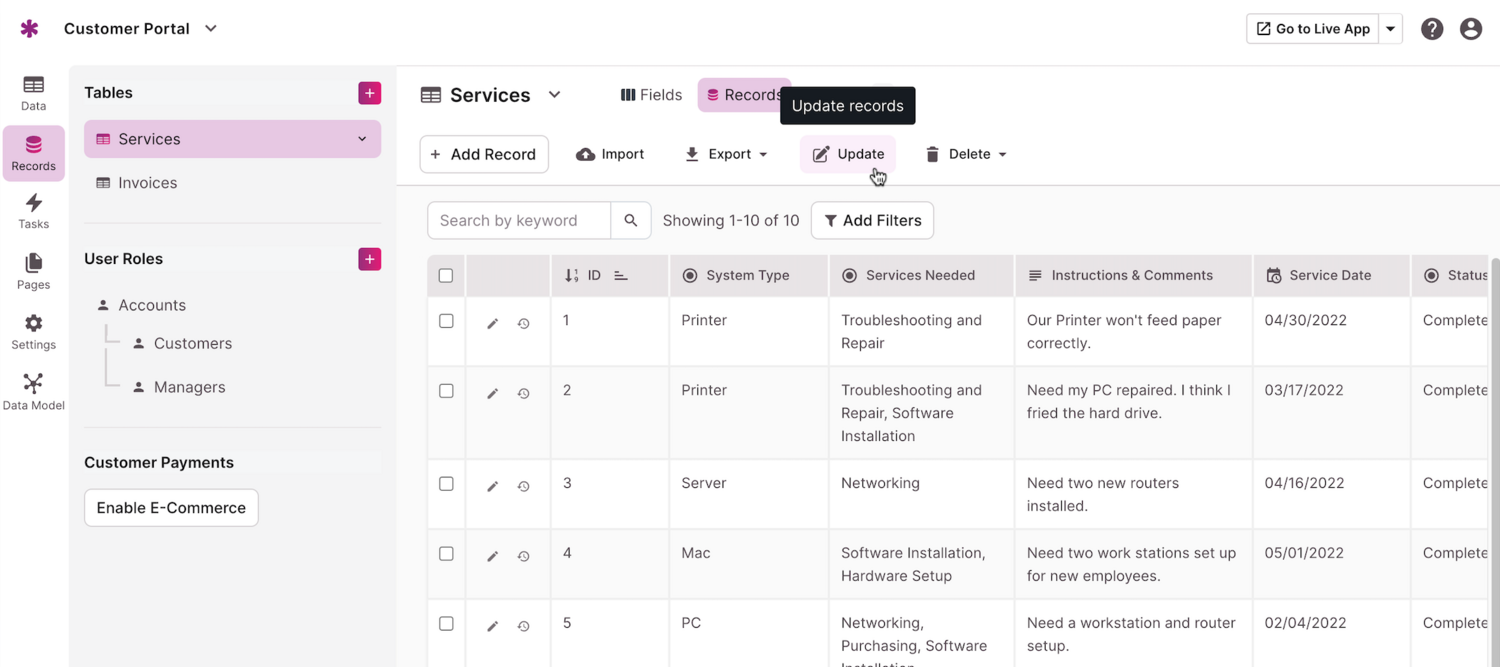Image resolution: width=1500 pixels, height=667 pixels.
Task: Click the plus icon next to User Roles
Action: [369, 259]
